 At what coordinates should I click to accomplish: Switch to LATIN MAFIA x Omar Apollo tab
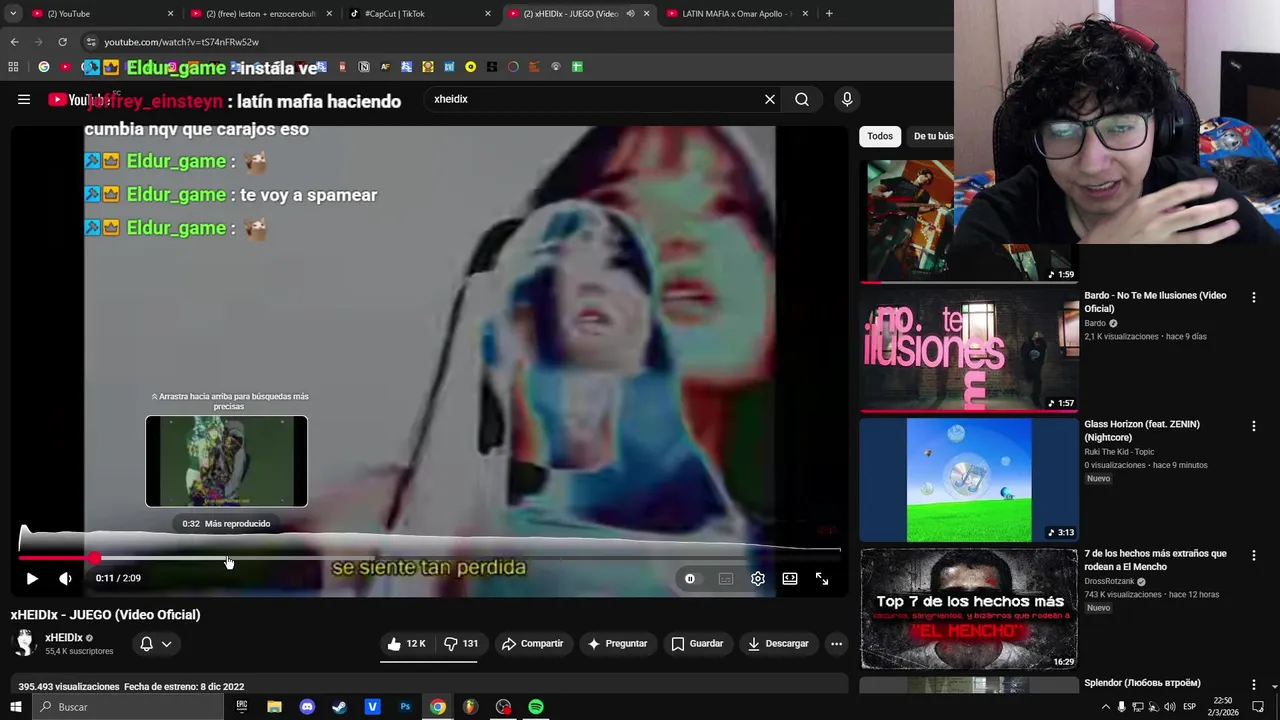(x=738, y=14)
